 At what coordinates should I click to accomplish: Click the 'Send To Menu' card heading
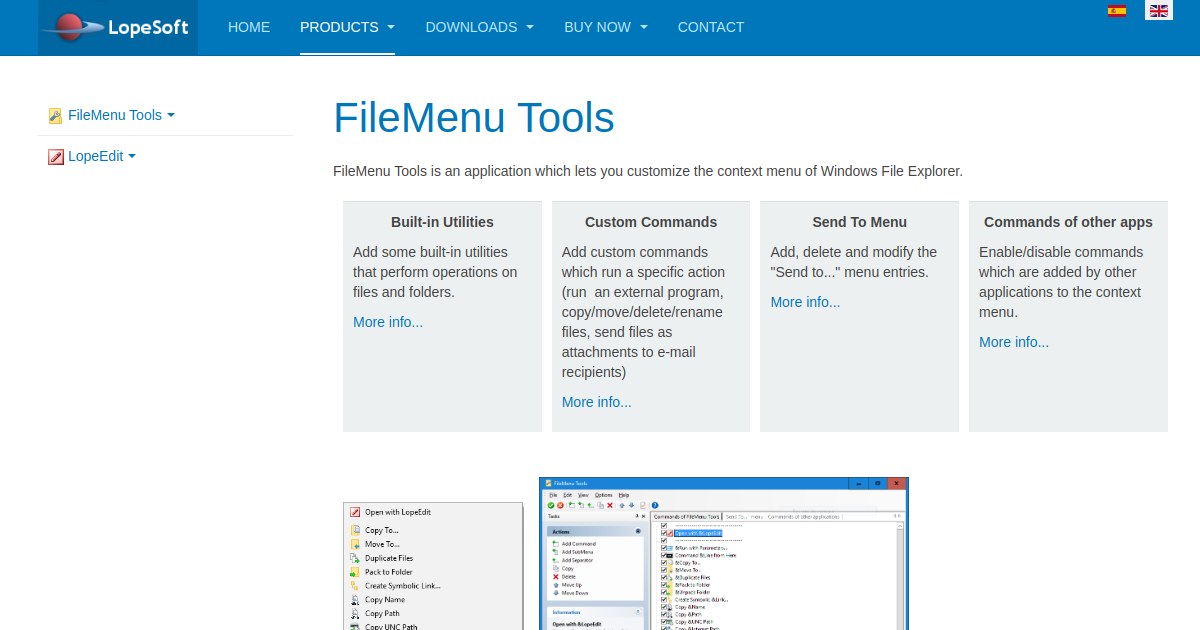click(x=860, y=222)
